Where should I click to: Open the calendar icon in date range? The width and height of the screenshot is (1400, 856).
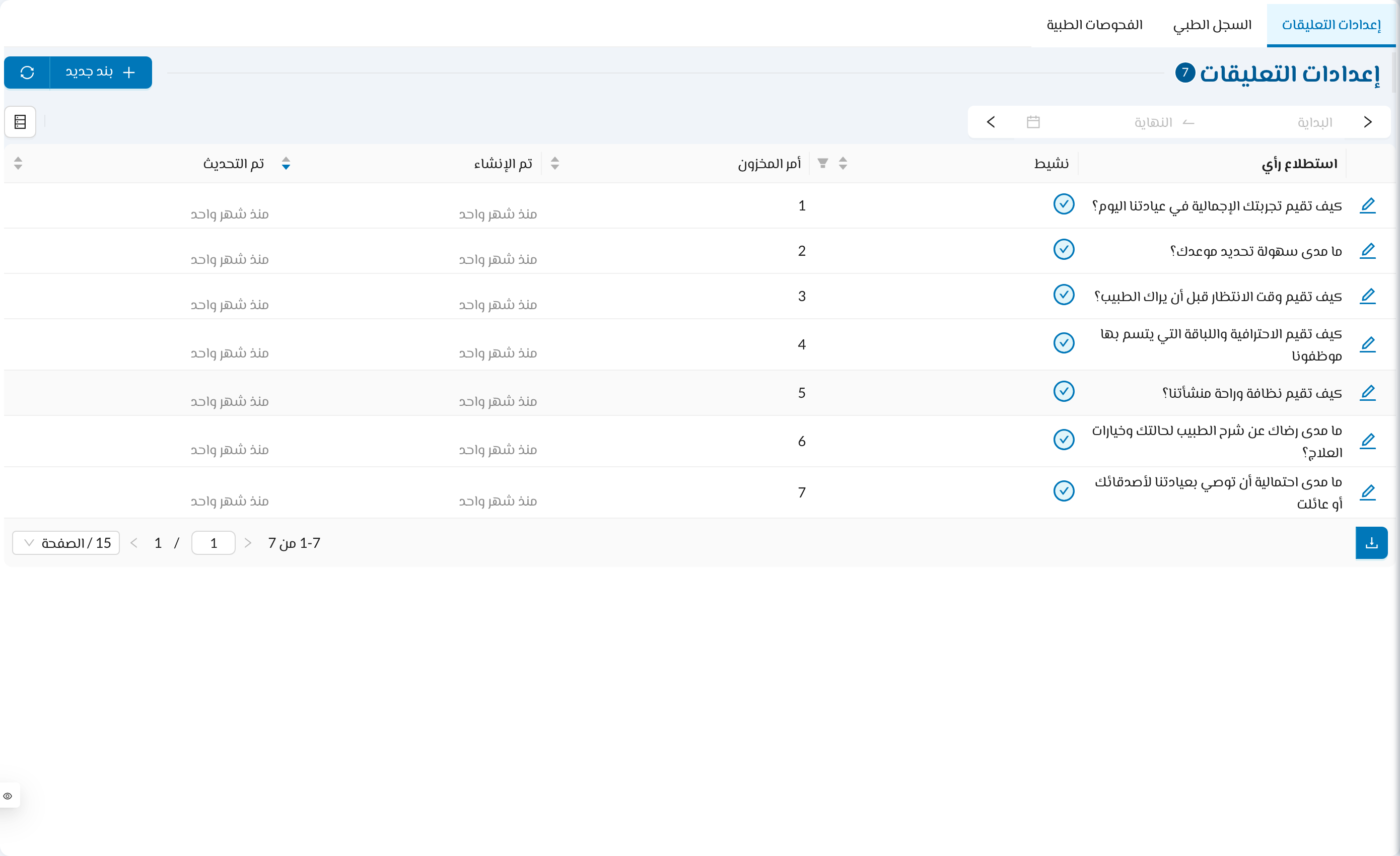[1033, 122]
